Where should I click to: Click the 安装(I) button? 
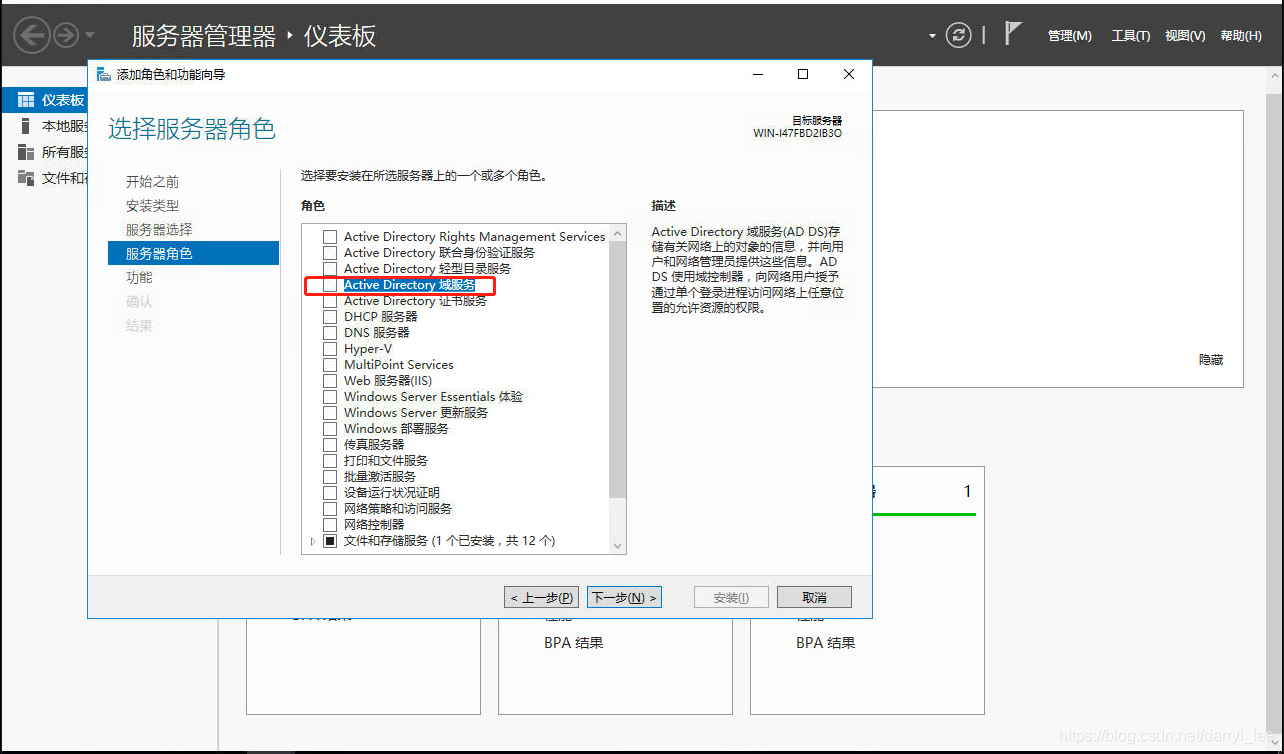(732, 597)
